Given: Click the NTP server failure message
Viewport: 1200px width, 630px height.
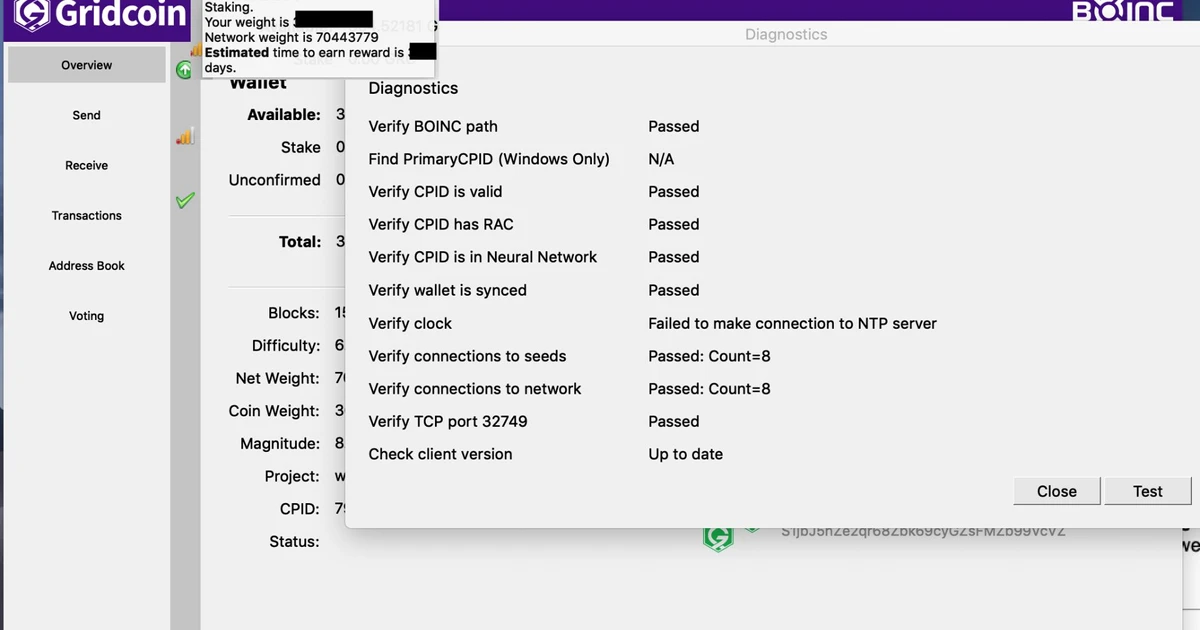Looking at the screenshot, I should pyautogui.click(x=792, y=323).
